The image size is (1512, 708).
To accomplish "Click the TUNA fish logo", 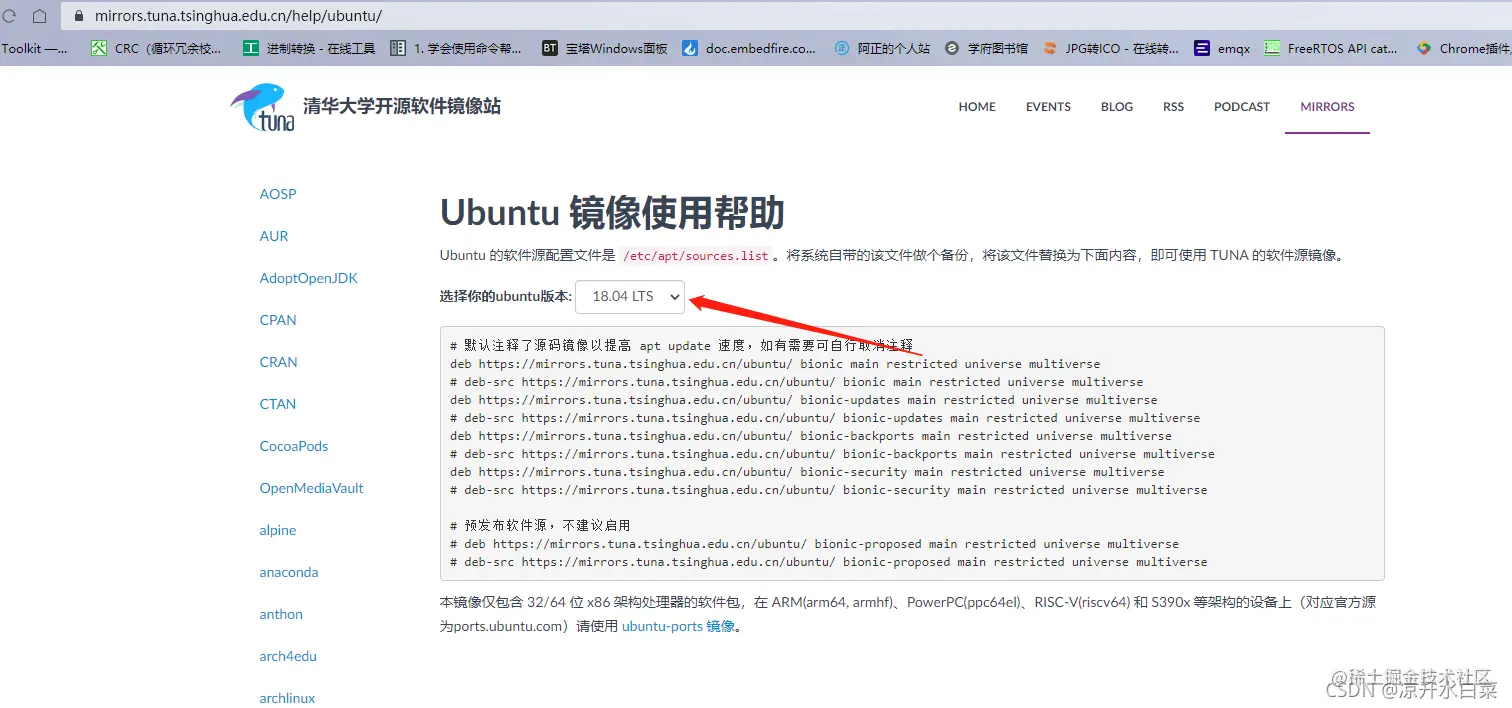I will (x=262, y=107).
